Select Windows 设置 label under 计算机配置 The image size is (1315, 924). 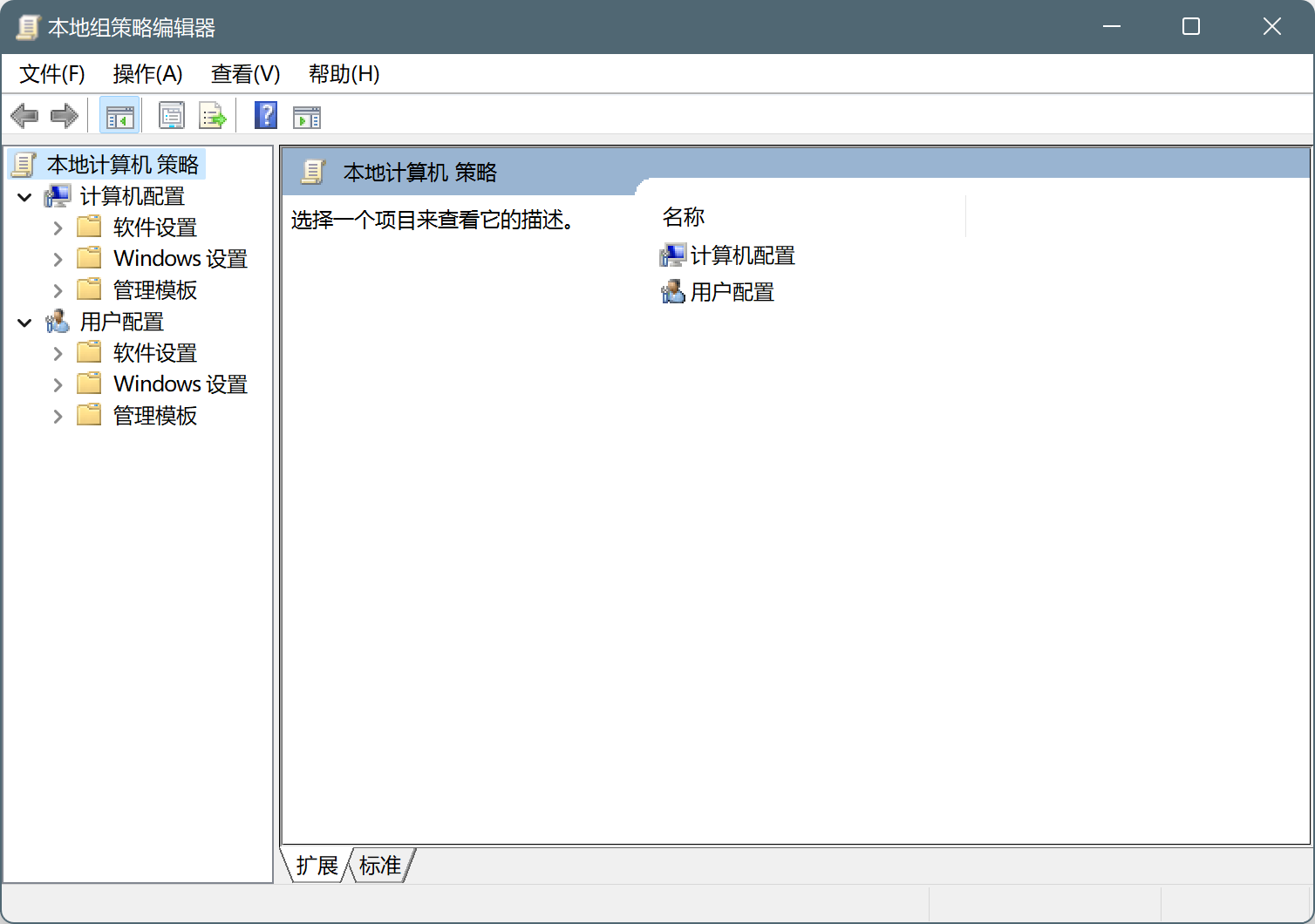(181, 259)
